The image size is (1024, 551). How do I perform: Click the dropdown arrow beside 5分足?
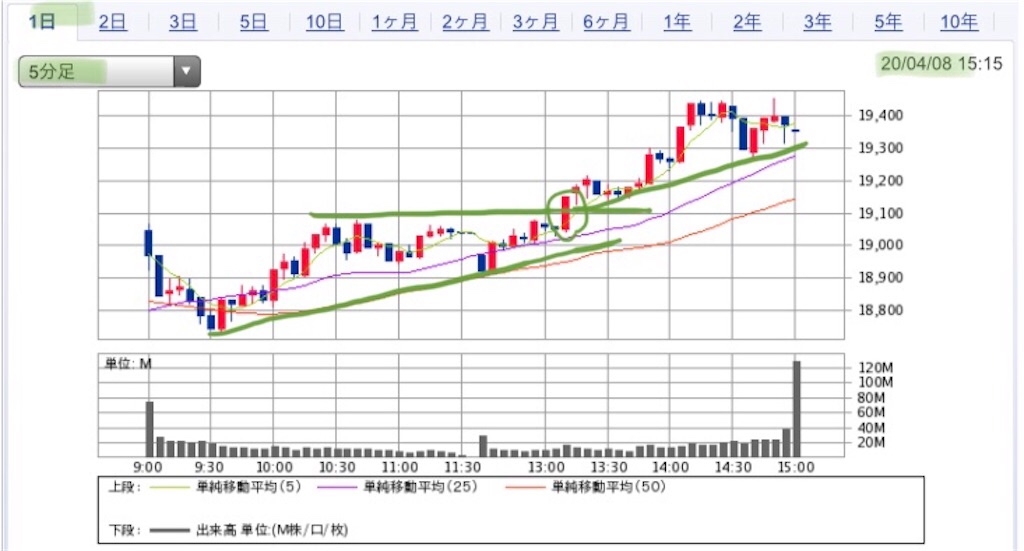tap(187, 71)
